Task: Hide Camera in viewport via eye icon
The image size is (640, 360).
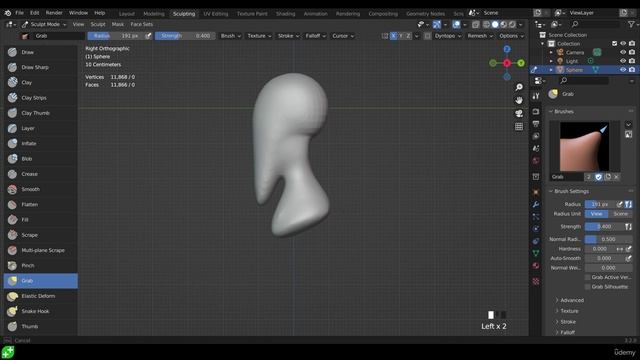Action: pos(623,52)
